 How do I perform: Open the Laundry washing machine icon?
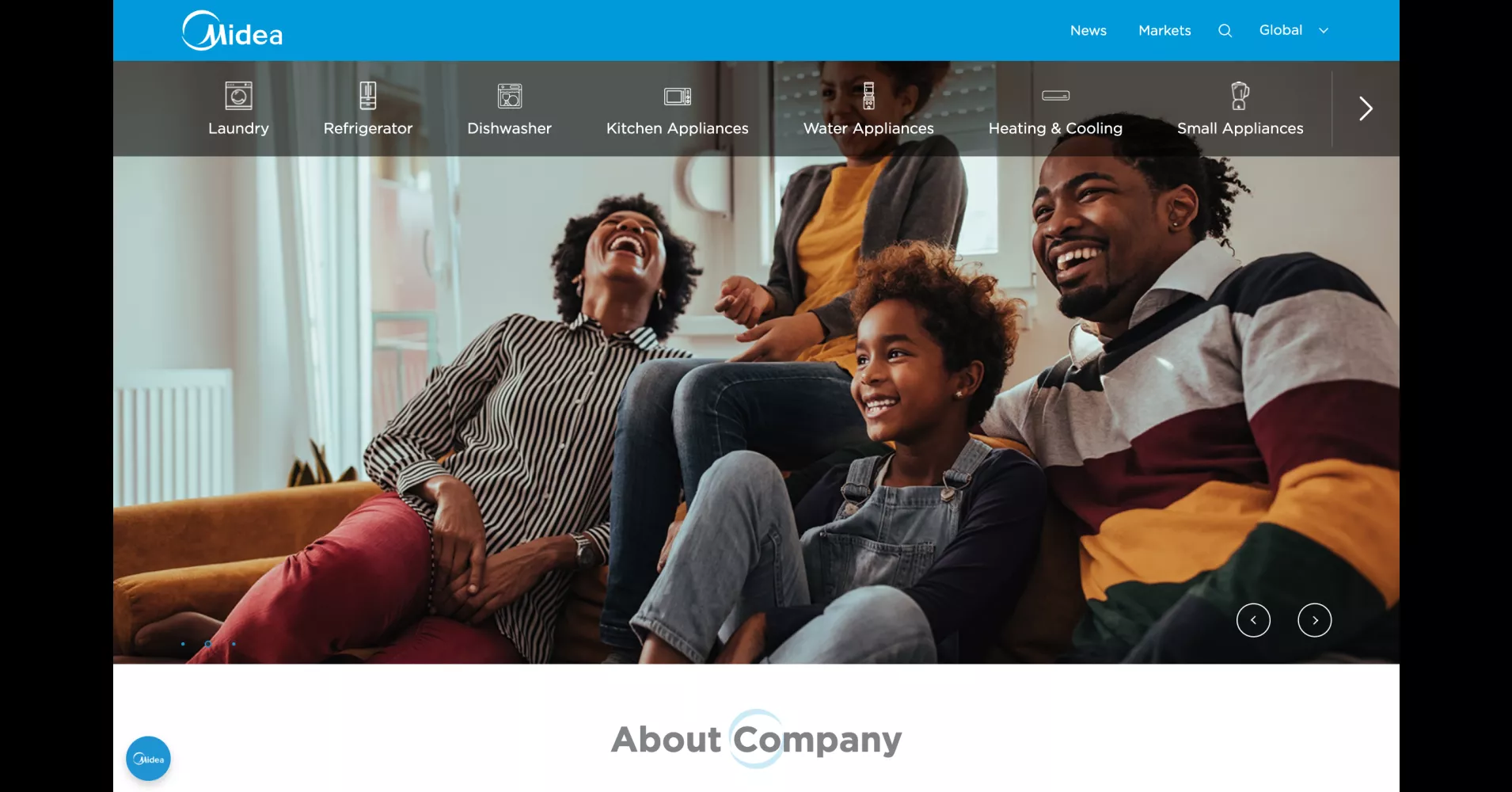(238, 96)
